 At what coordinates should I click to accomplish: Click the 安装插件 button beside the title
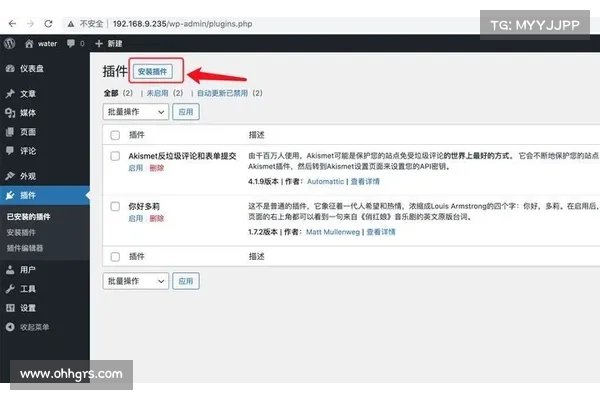click(x=153, y=72)
